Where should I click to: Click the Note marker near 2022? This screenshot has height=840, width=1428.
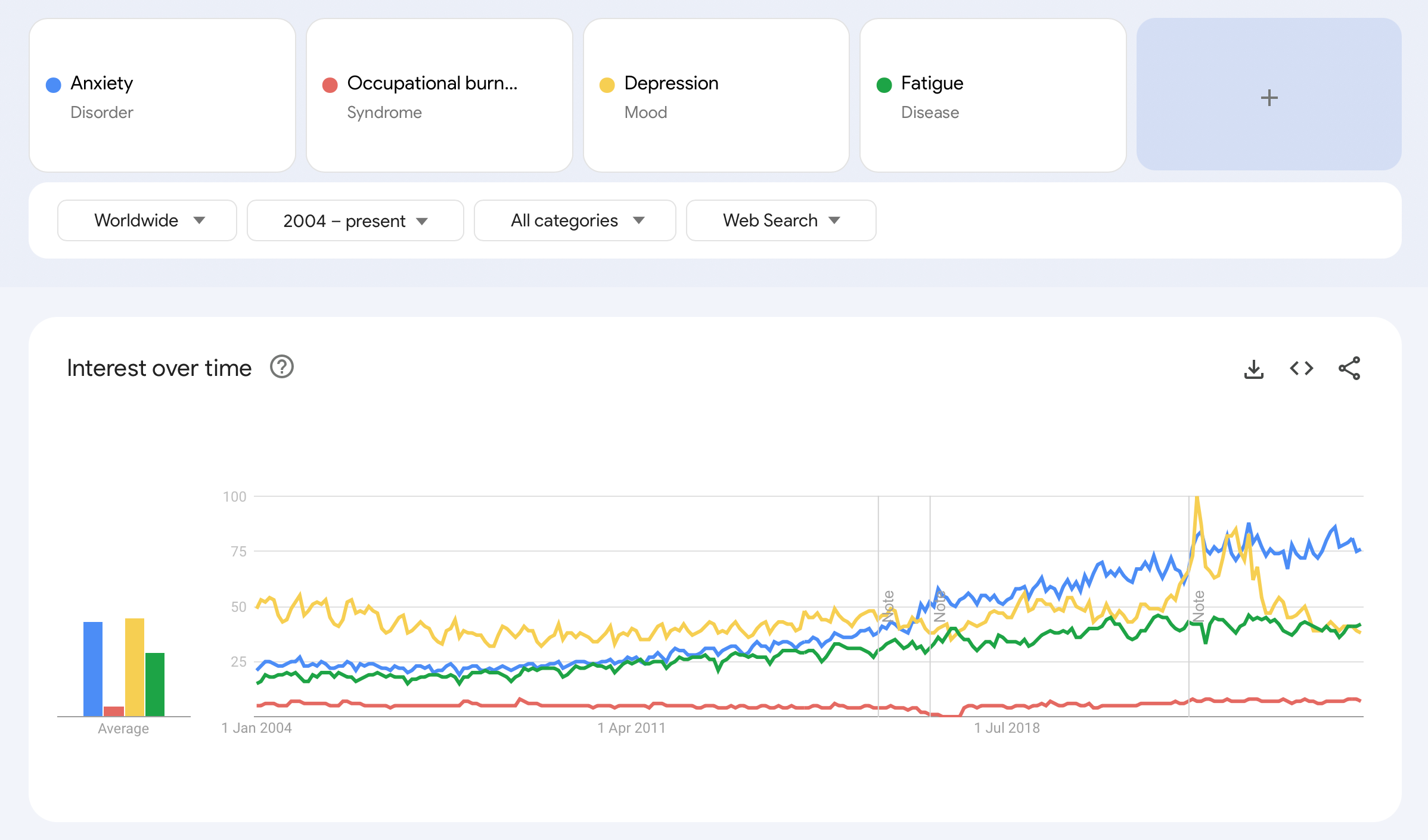point(1199,605)
